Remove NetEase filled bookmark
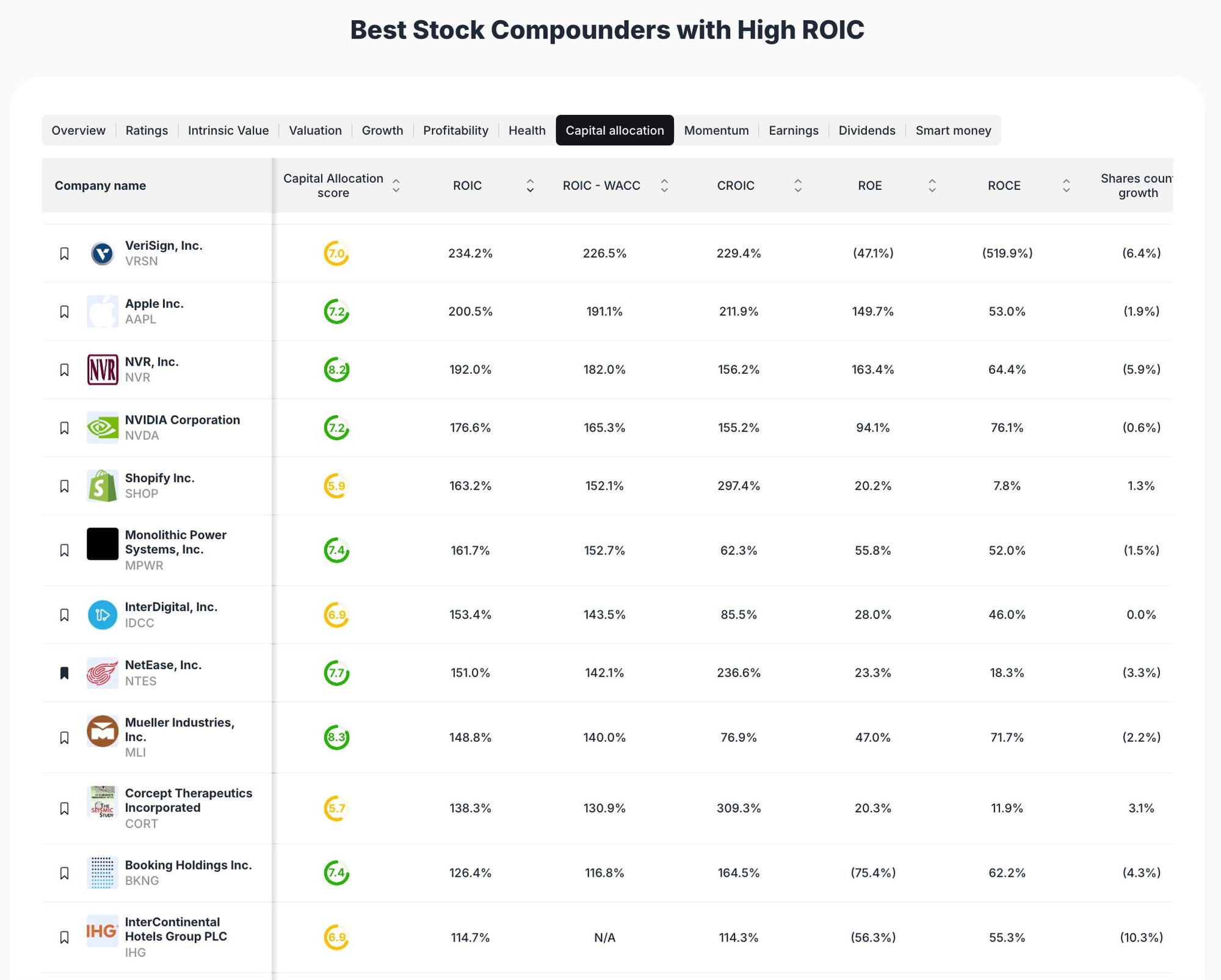The width and height of the screenshot is (1221, 980). 64,673
